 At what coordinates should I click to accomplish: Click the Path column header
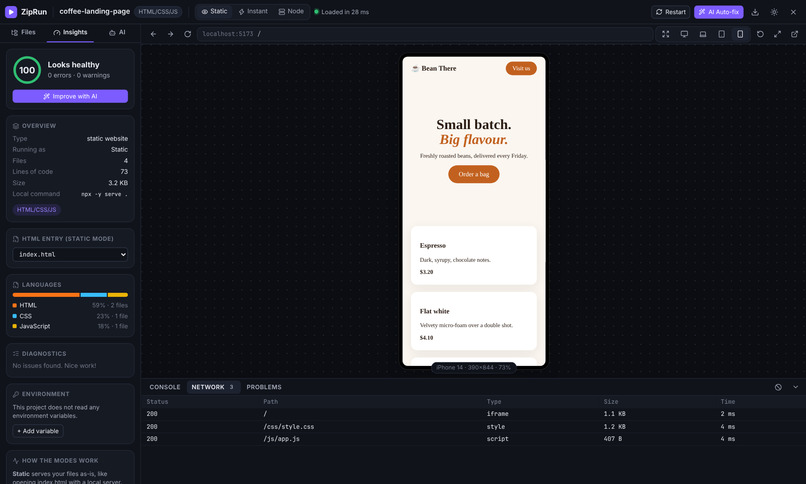click(270, 402)
